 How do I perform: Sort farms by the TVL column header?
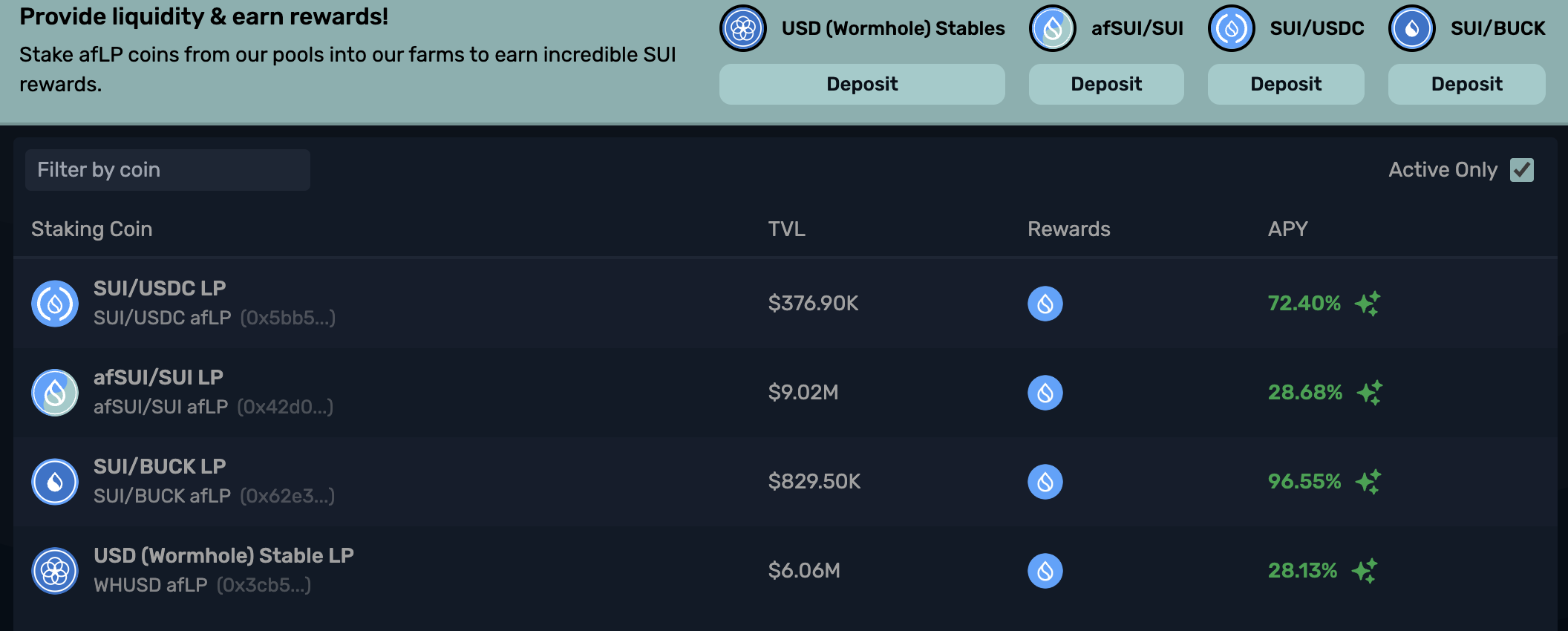pyautogui.click(x=786, y=229)
